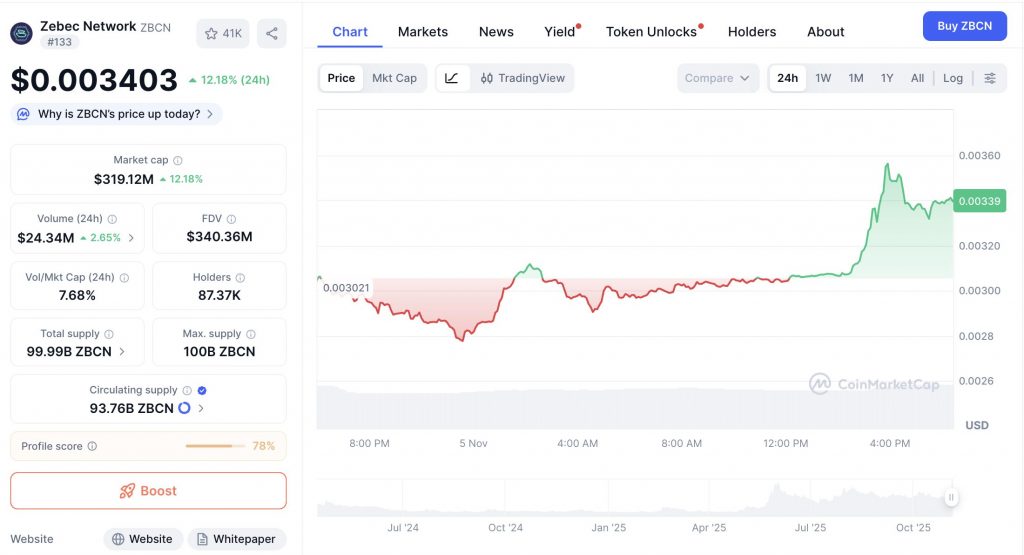Click the Whitepaper document icon

[202, 539]
